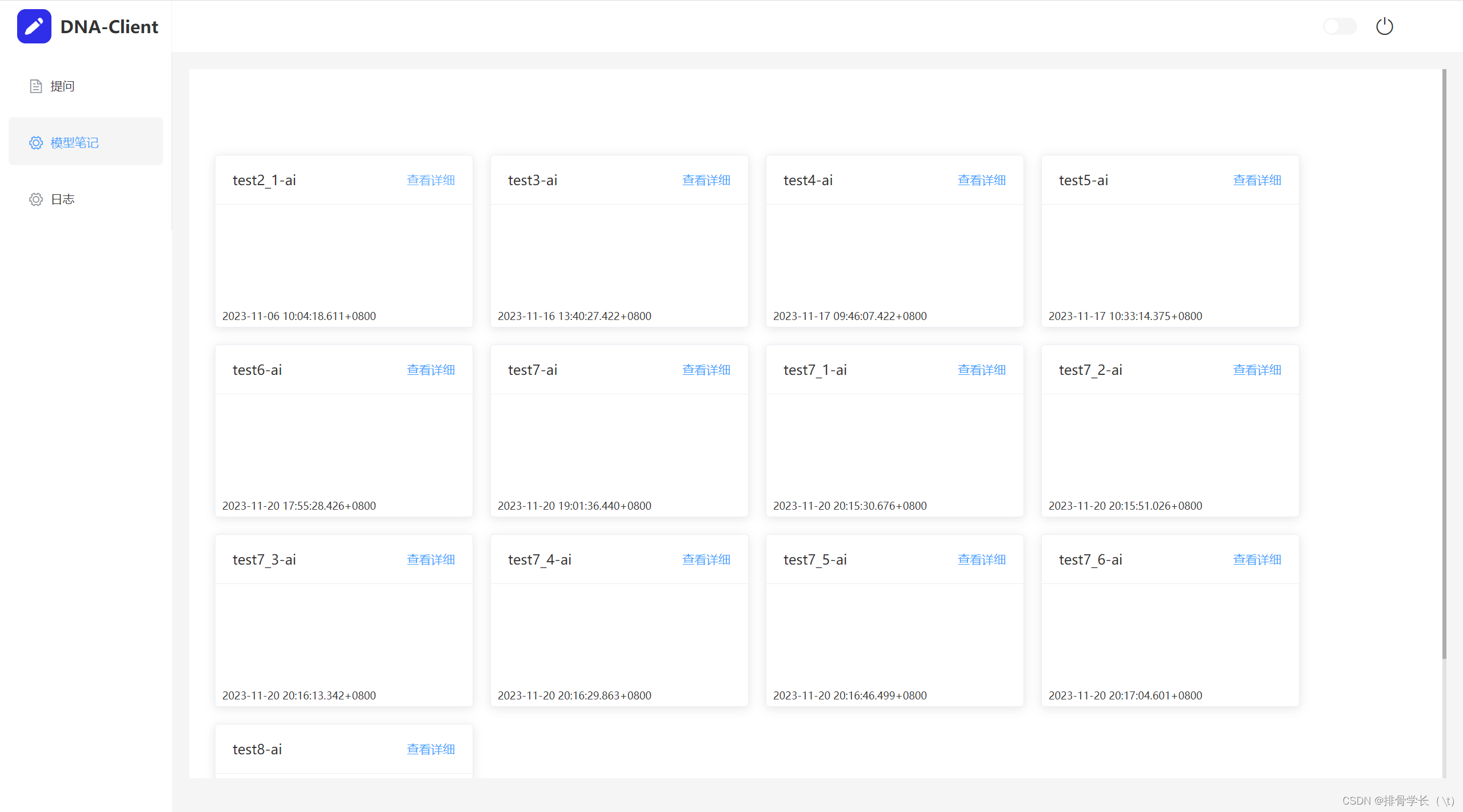Select the 模型笔记 menu item
This screenshot has height=812, width=1463.
(x=86, y=142)
